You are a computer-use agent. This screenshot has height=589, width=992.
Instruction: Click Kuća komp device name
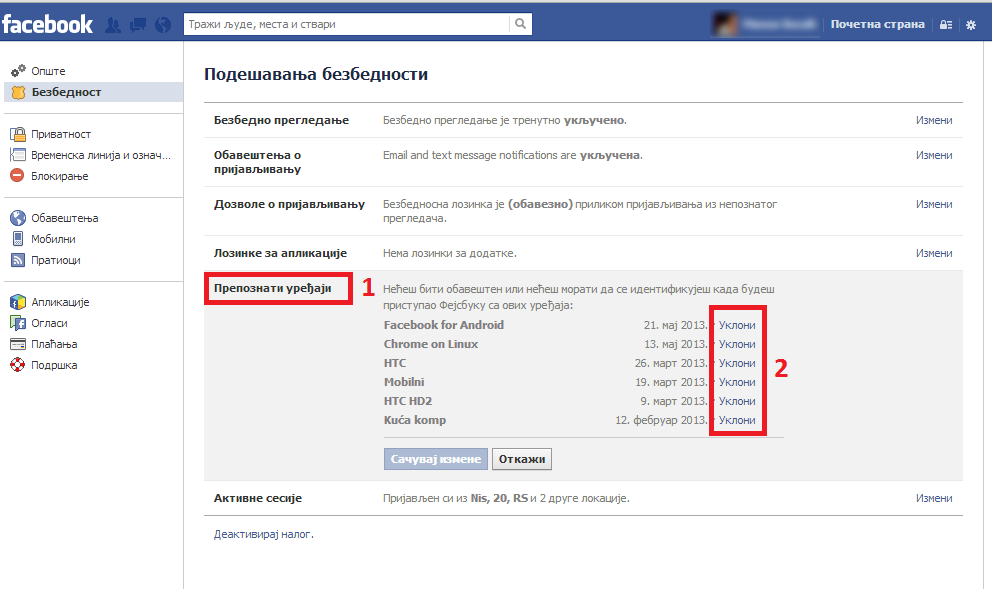[x=415, y=420]
